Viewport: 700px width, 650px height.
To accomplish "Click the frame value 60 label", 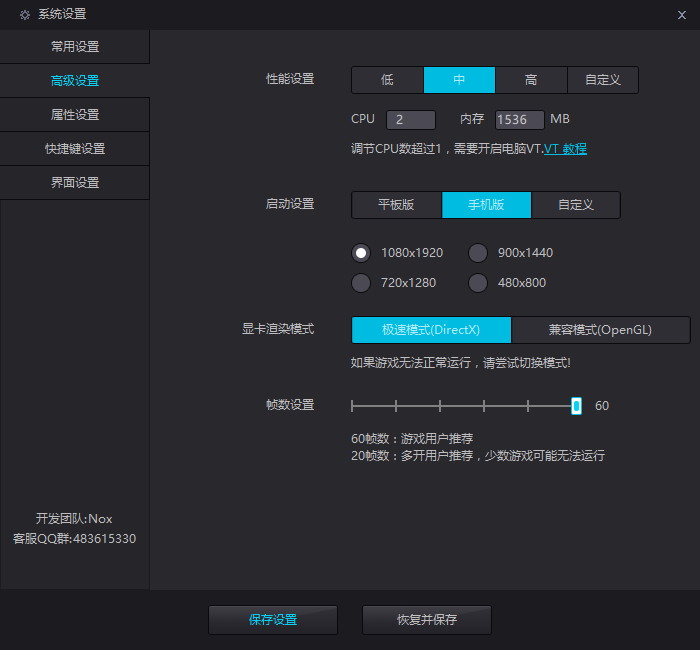I will pos(602,406).
